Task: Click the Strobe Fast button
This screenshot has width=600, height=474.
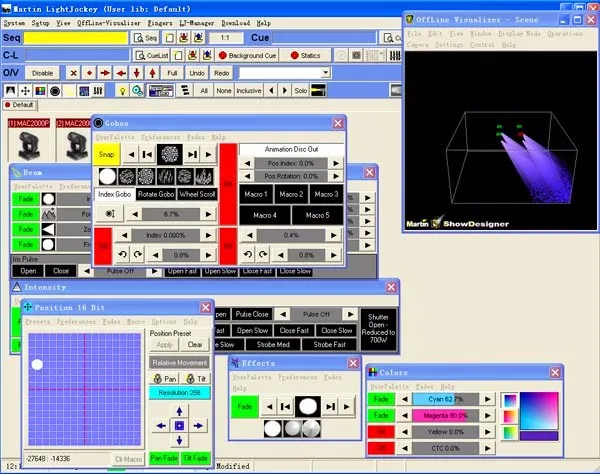Action: click(x=329, y=344)
